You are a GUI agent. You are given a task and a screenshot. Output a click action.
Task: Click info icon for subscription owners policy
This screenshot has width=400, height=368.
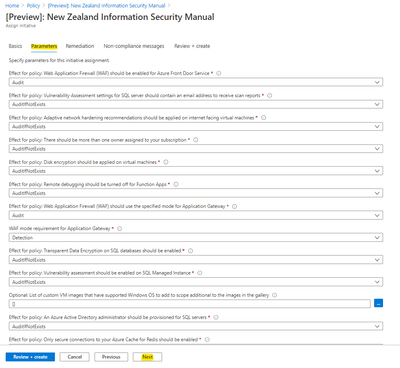[x=196, y=140]
